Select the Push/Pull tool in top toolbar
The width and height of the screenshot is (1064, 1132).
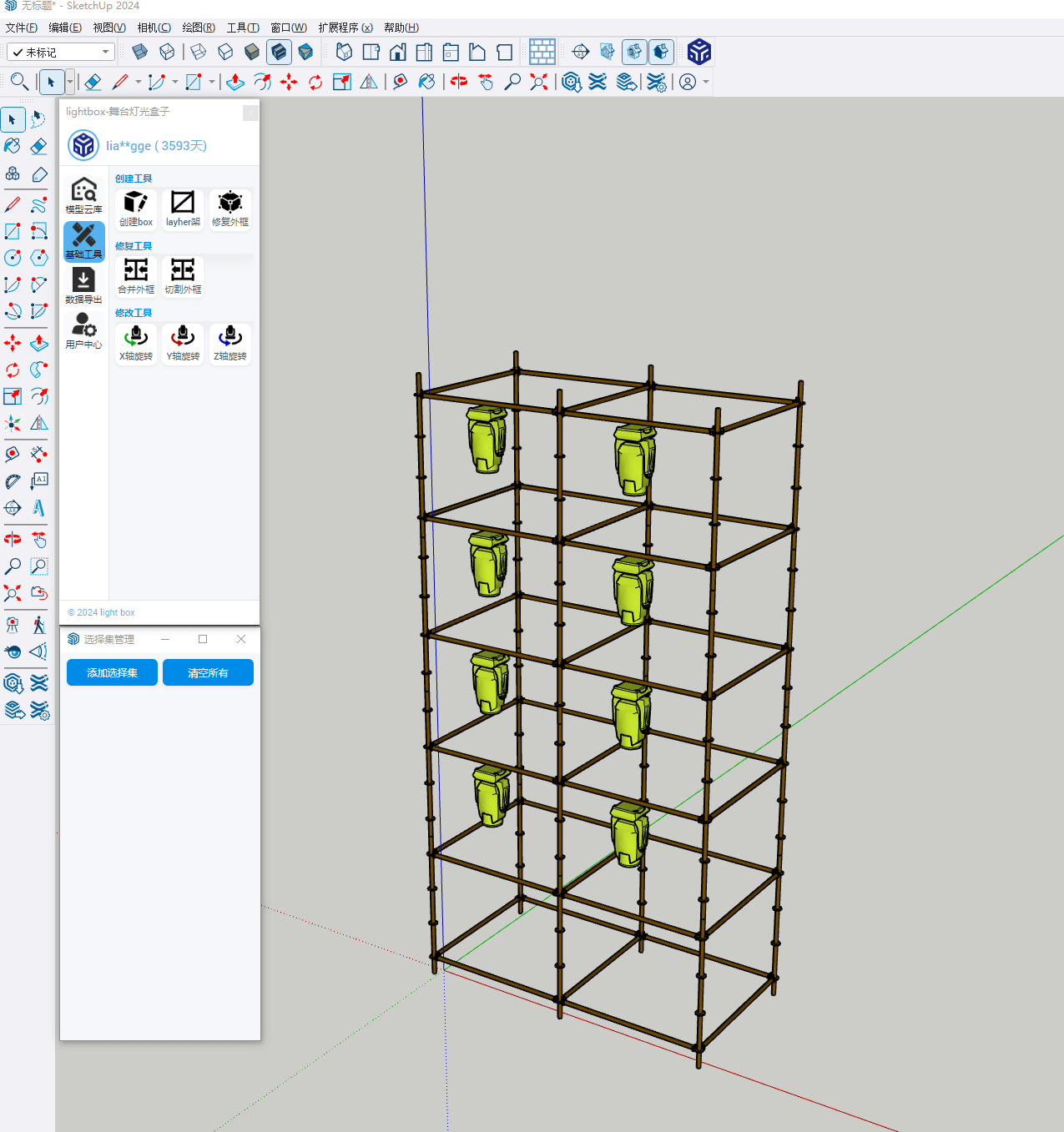click(235, 82)
